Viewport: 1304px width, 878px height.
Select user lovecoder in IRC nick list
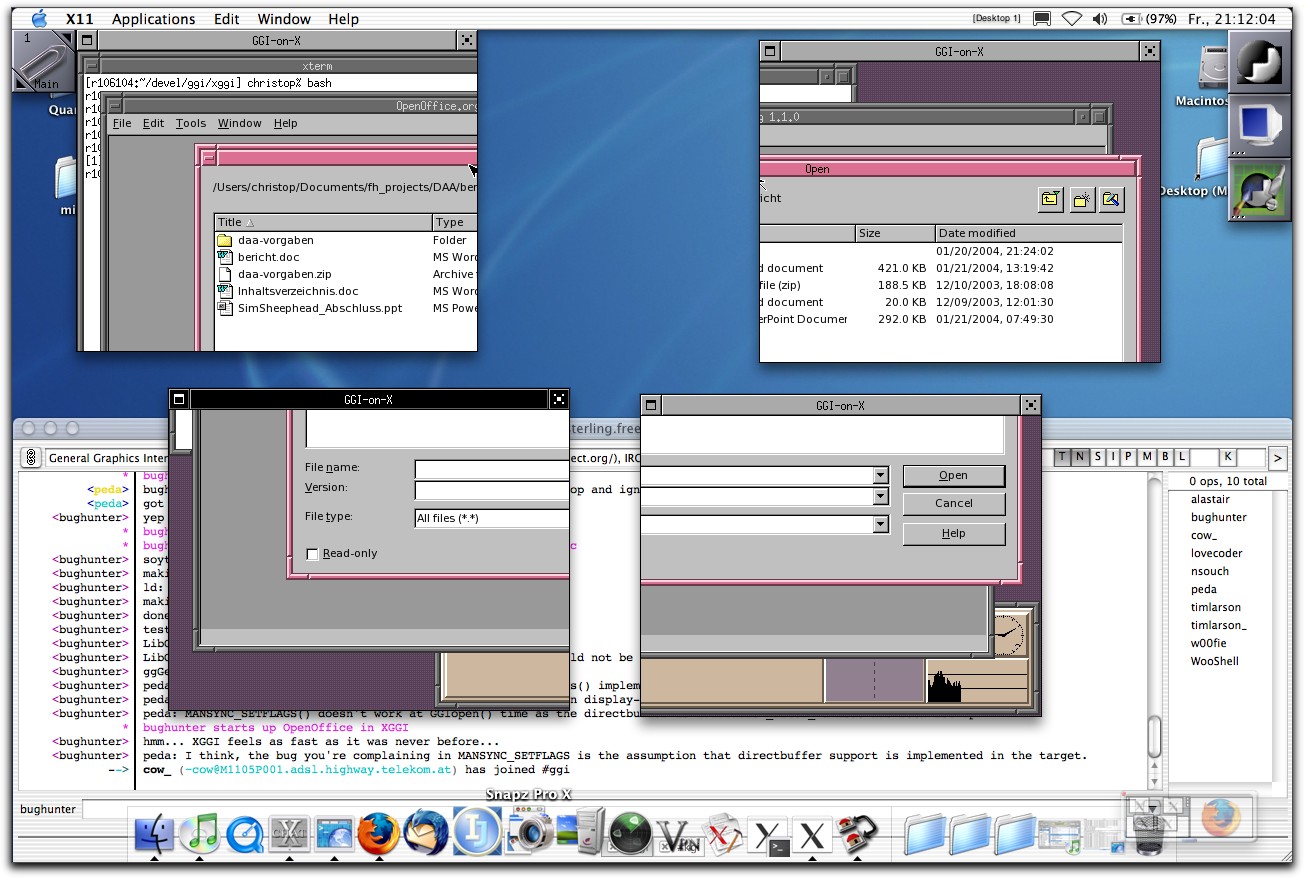click(1216, 553)
